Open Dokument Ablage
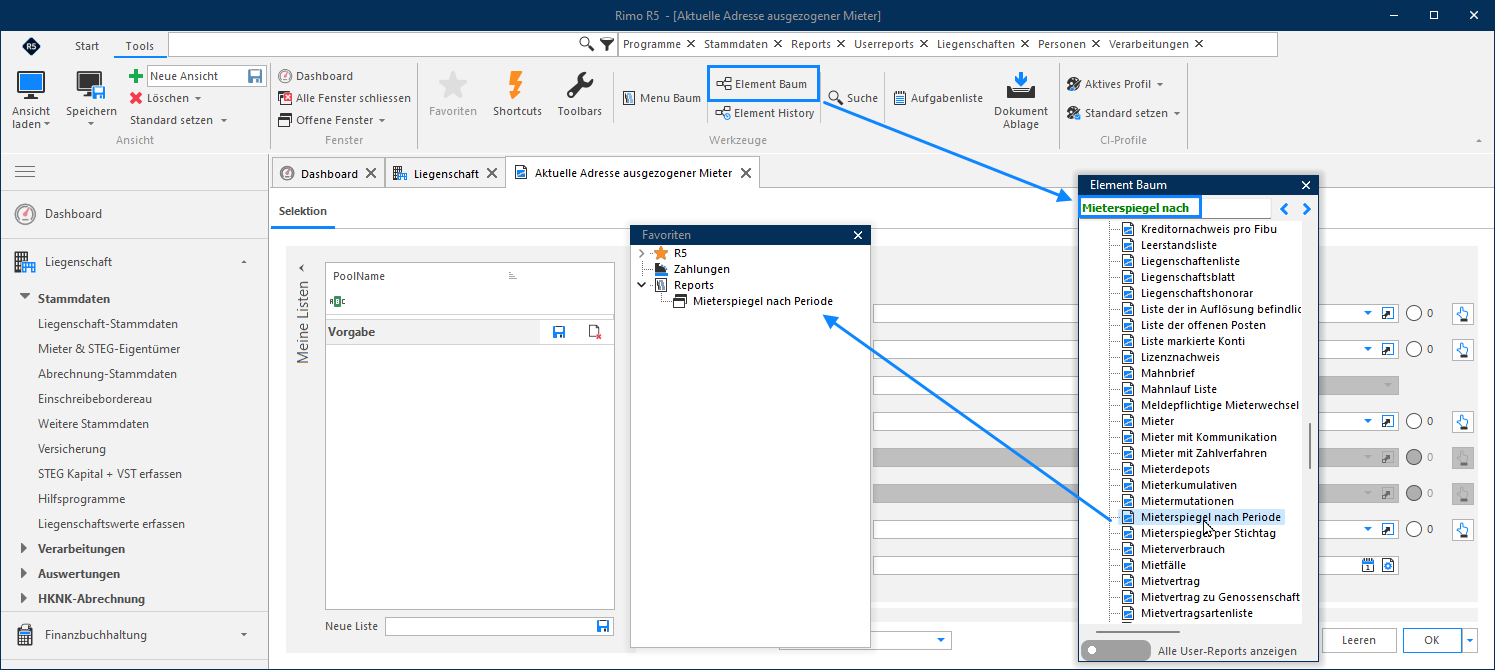1495x670 pixels. pos(1021,99)
